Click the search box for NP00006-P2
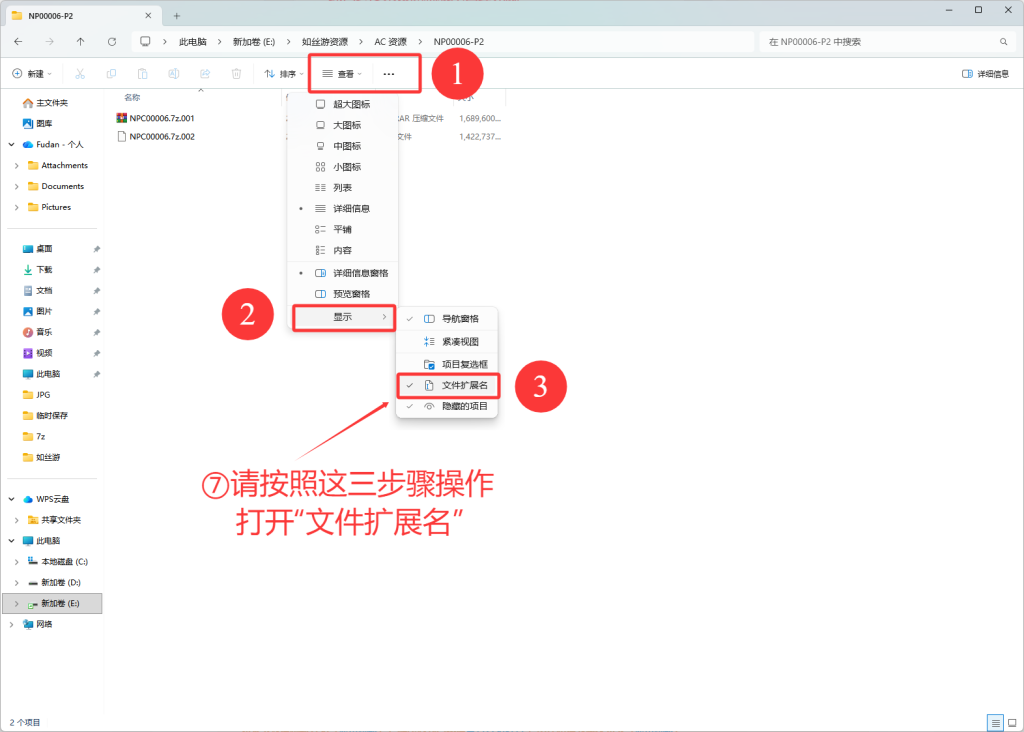Image resolution: width=1024 pixels, height=732 pixels. point(880,42)
